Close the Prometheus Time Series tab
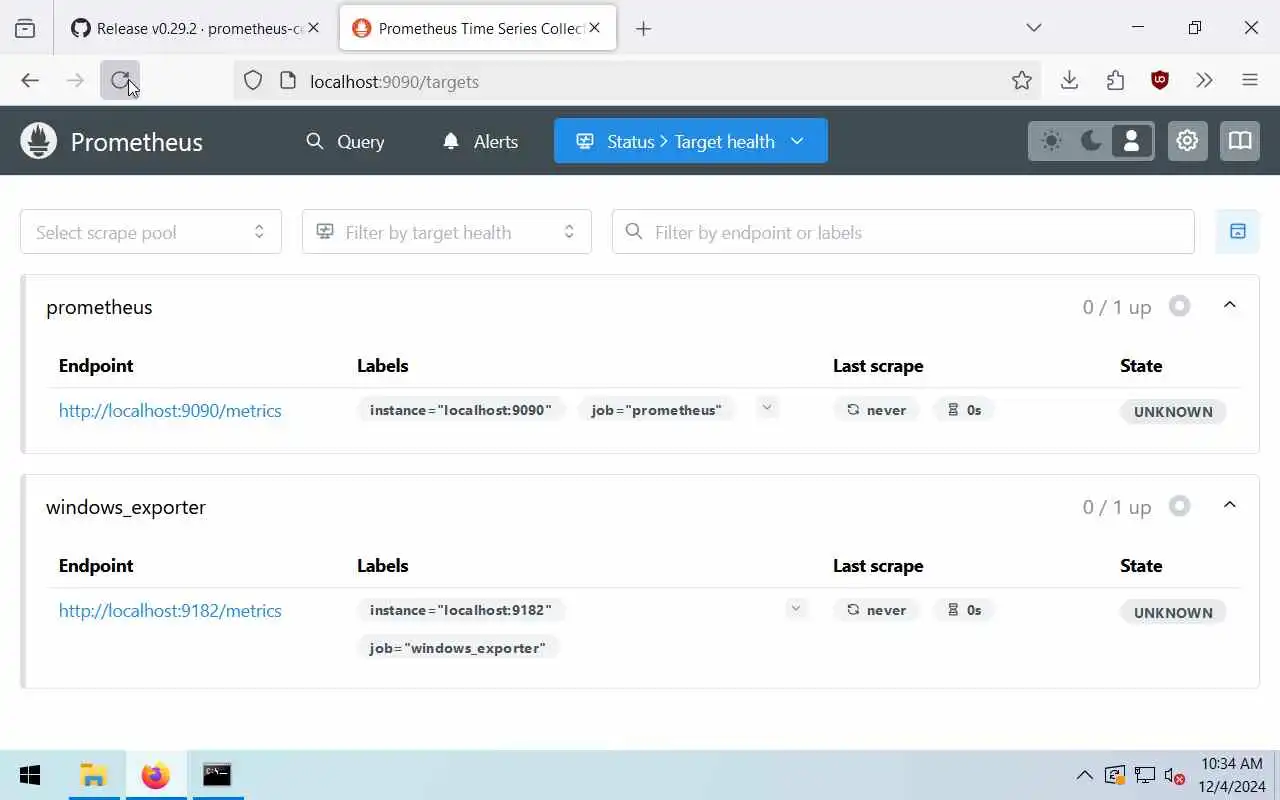Screen dimensions: 1280x800 point(594,28)
